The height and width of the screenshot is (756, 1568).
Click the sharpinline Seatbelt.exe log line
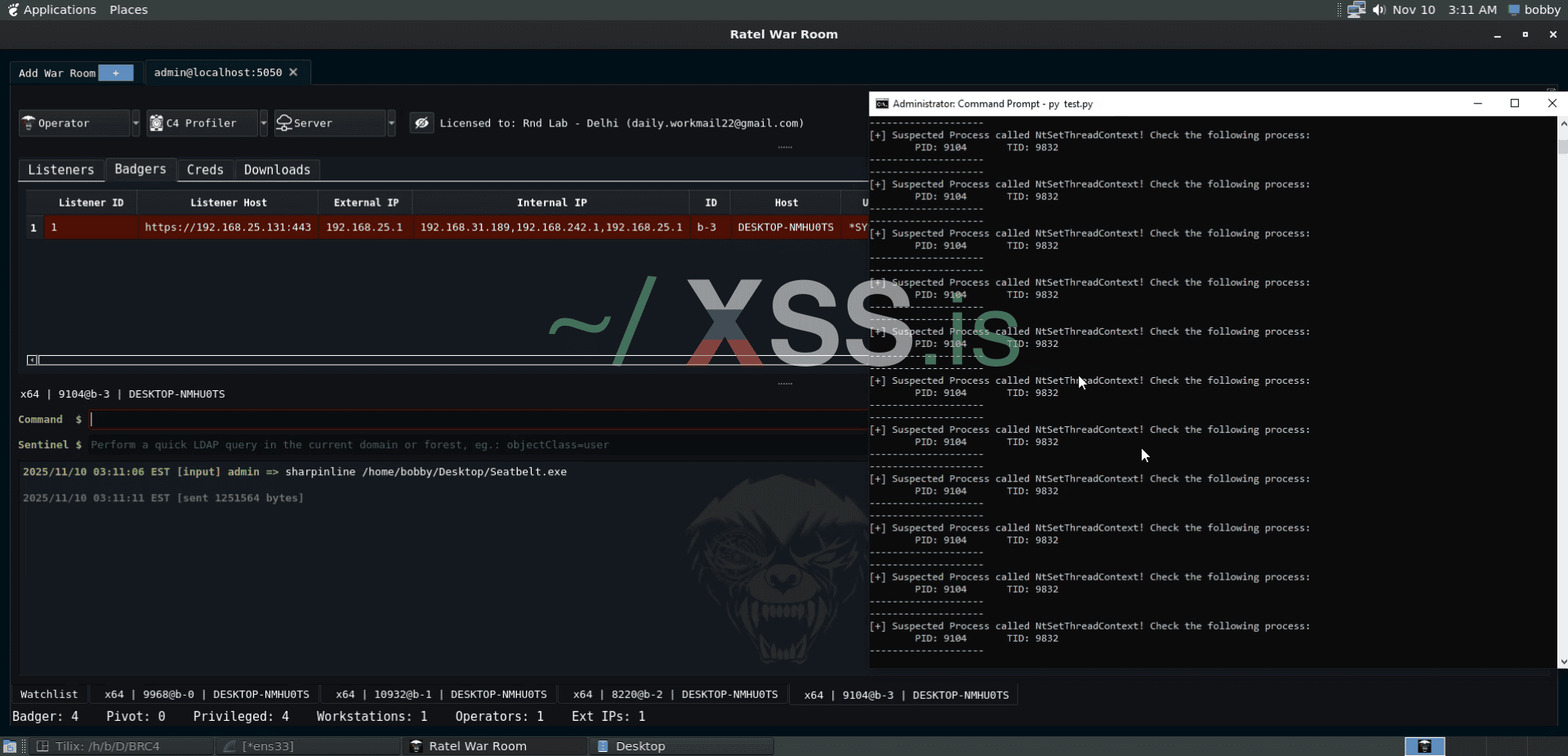coord(295,472)
